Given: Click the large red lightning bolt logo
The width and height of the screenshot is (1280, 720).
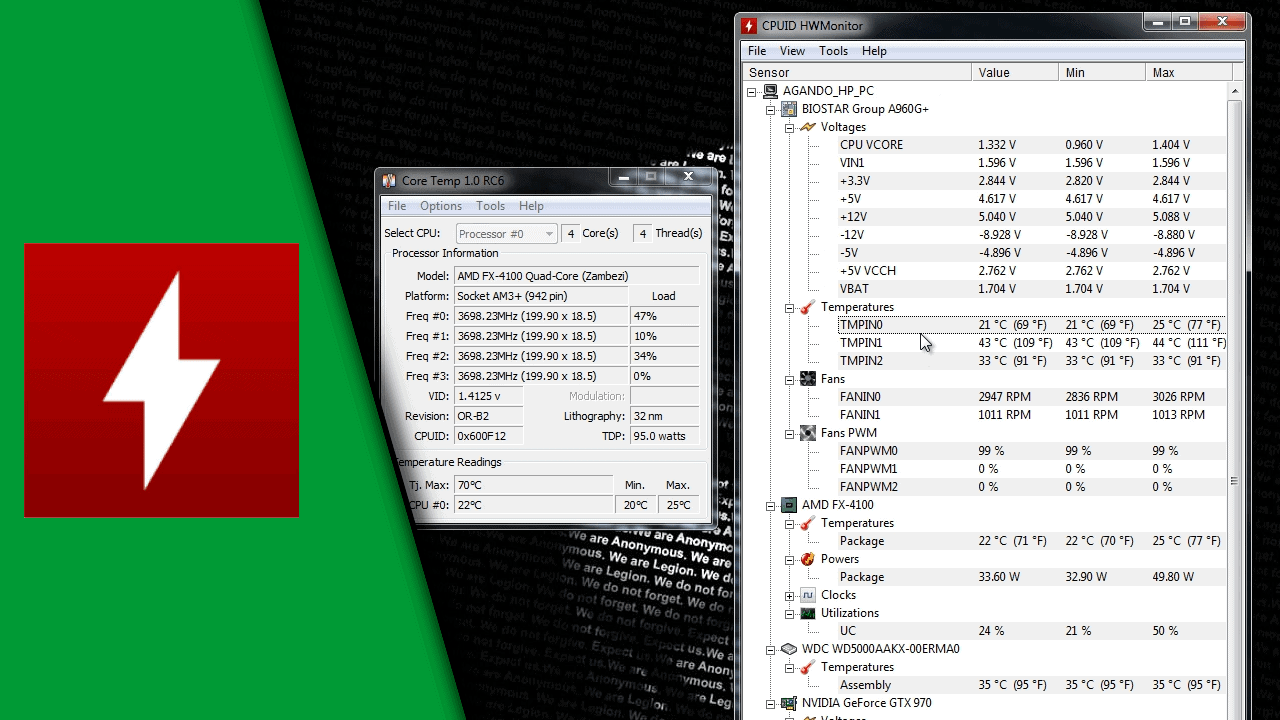Looking at the screenshot, I should click(x=161, y=380).
